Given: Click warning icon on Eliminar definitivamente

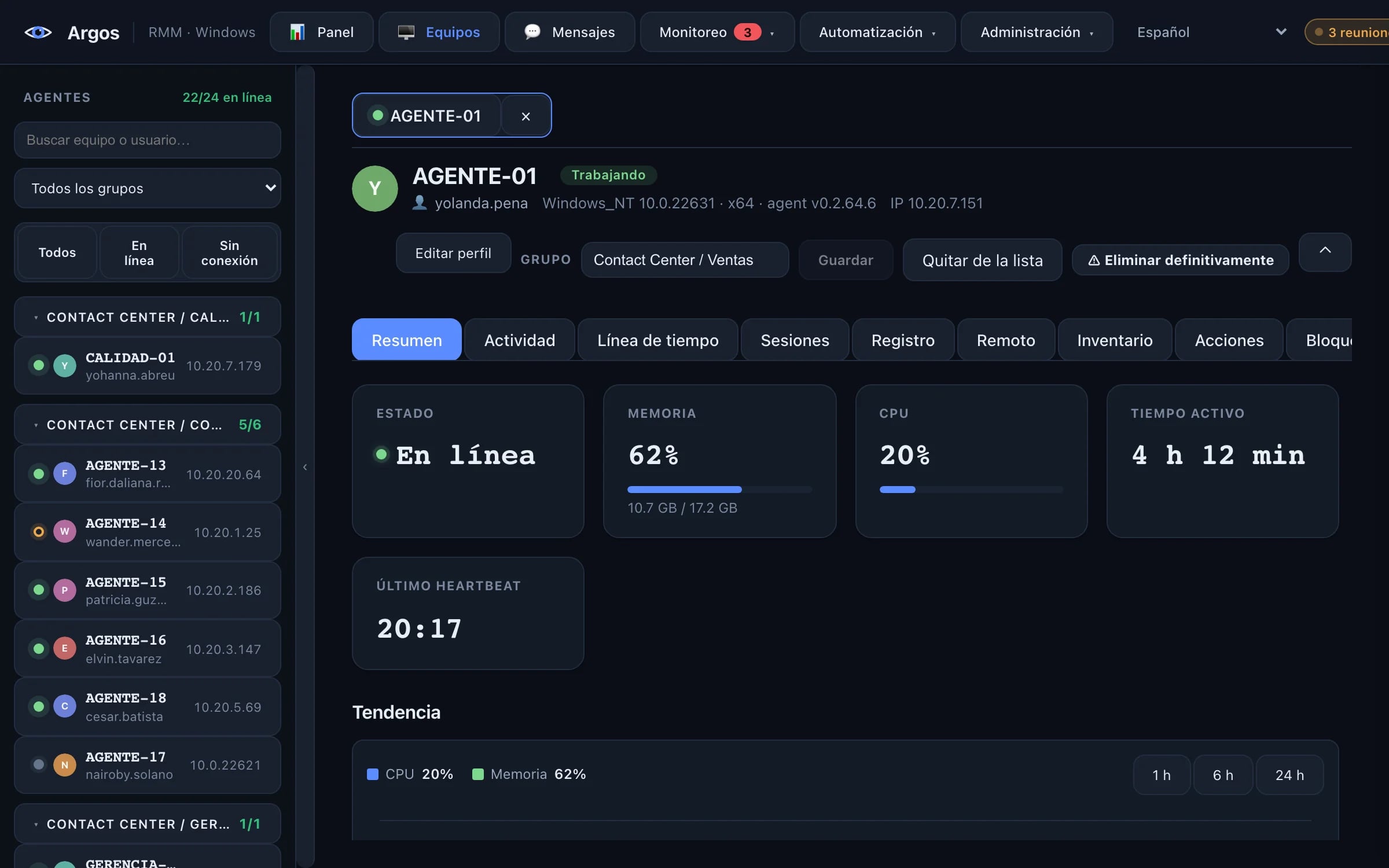Looking at the screenshot, I should (1094, 260).
